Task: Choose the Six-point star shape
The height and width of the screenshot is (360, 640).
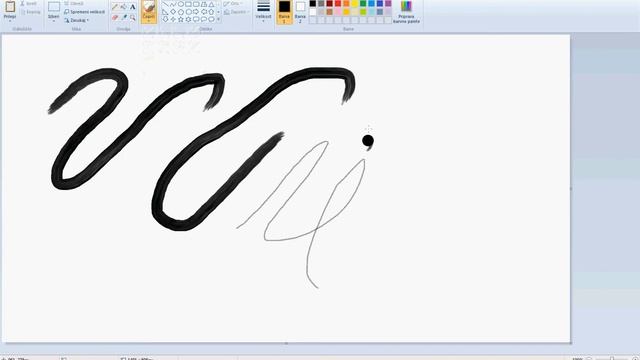Action: (x=189, y=19)
